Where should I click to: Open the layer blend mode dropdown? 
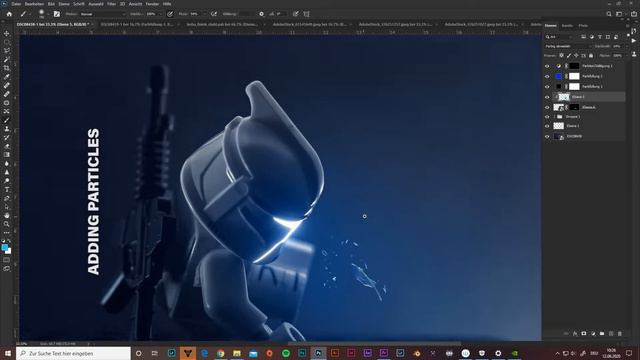[x=567, y=46]
